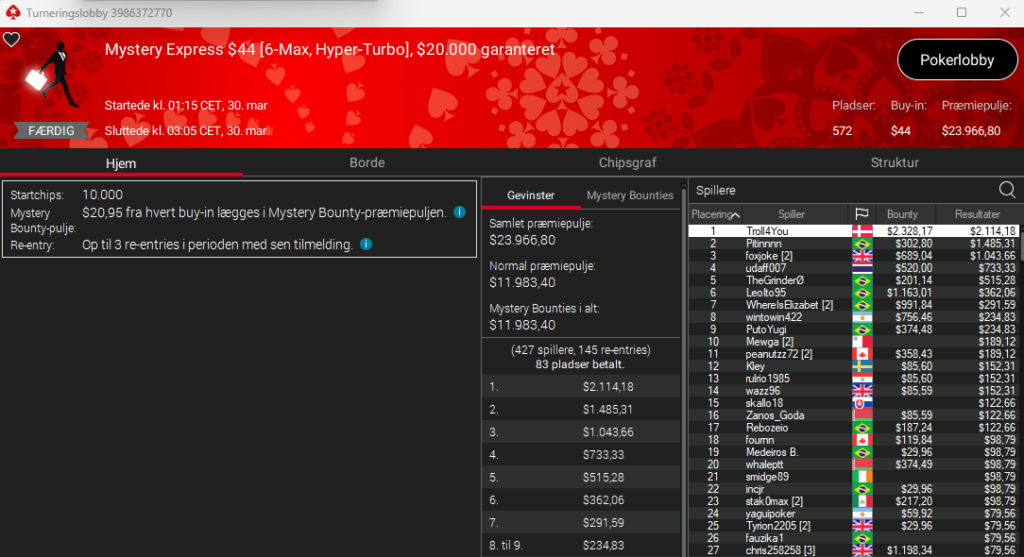Click the heart favorite icon

click(x=11, y=40)
